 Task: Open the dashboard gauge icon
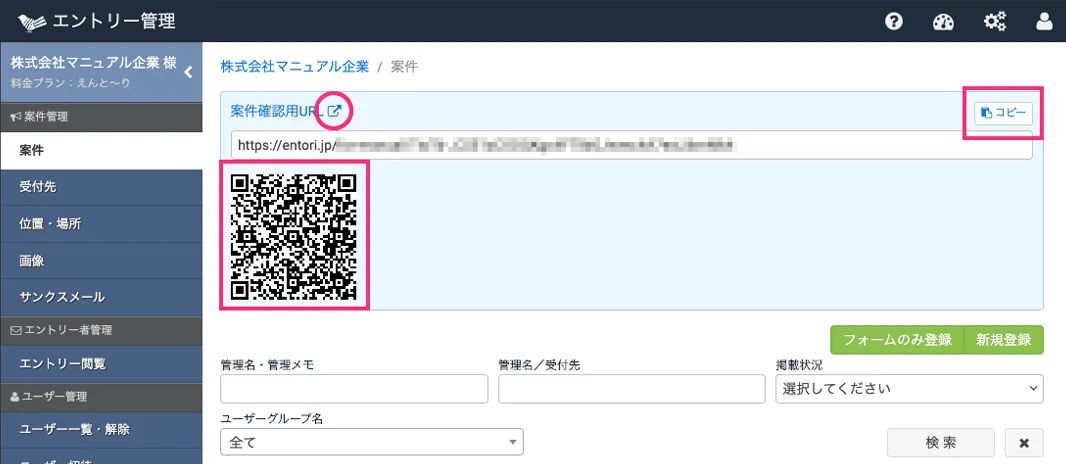click(943, 21)
